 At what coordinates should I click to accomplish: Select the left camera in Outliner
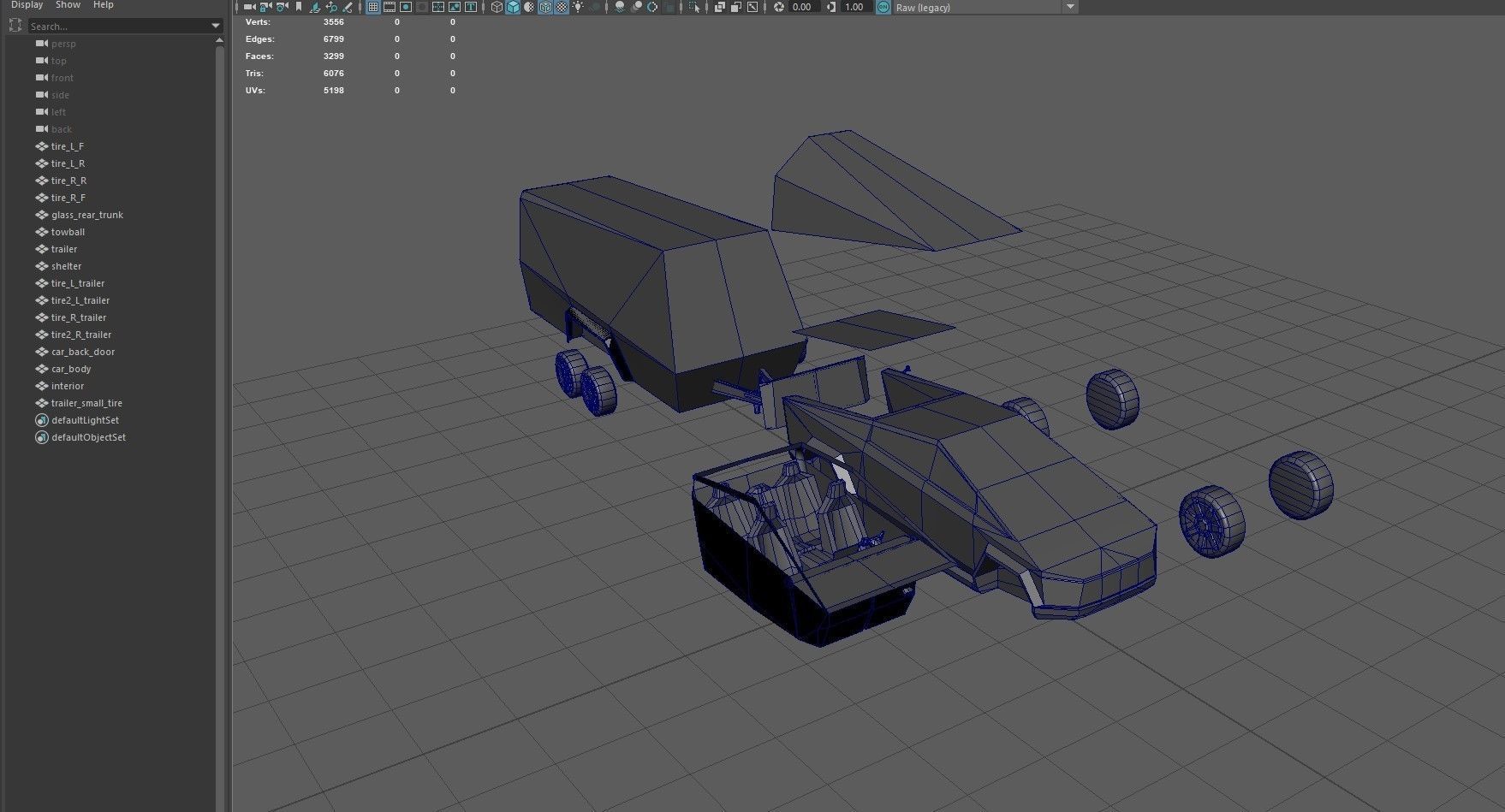58,112
